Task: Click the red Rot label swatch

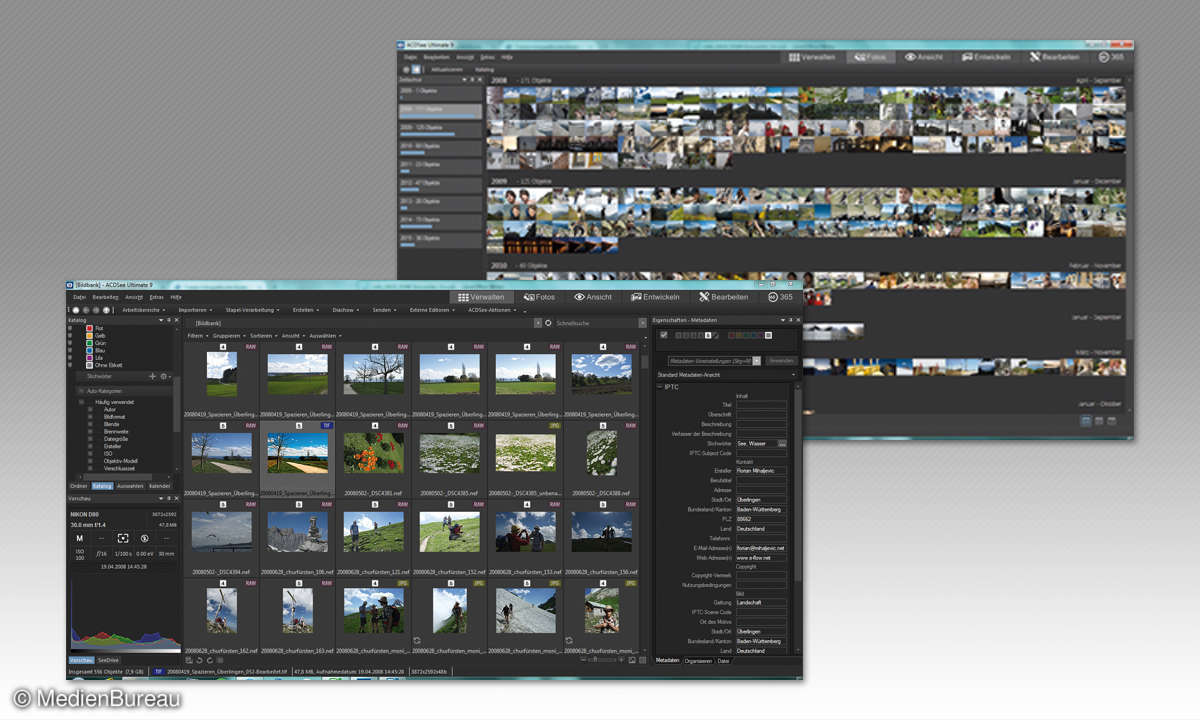Action: point(89,328)
